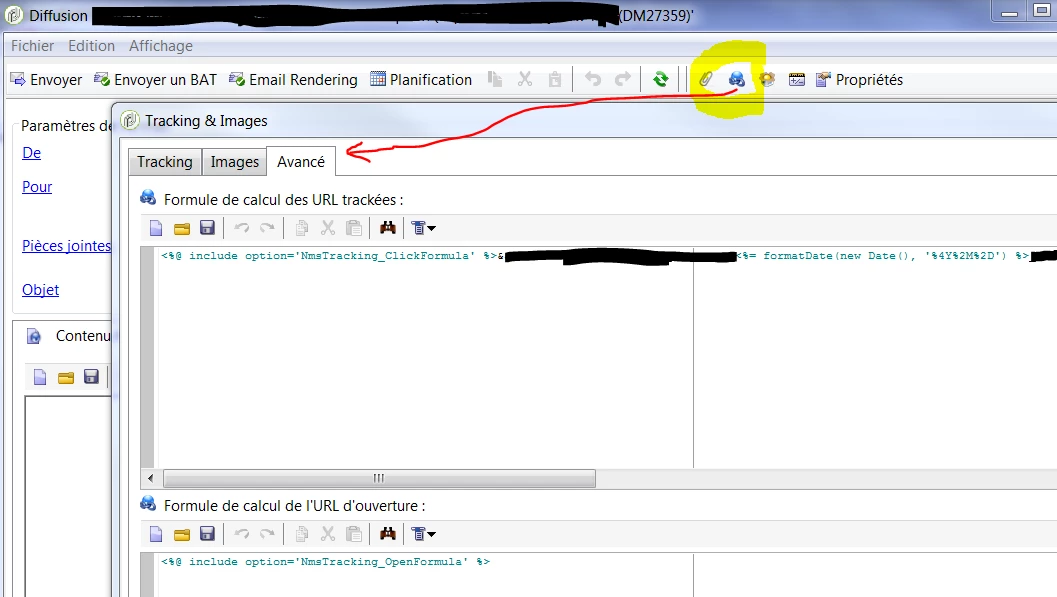Save icon in open URL editor
Viewport: 1057px width, 597px height.
coord(207,534)
